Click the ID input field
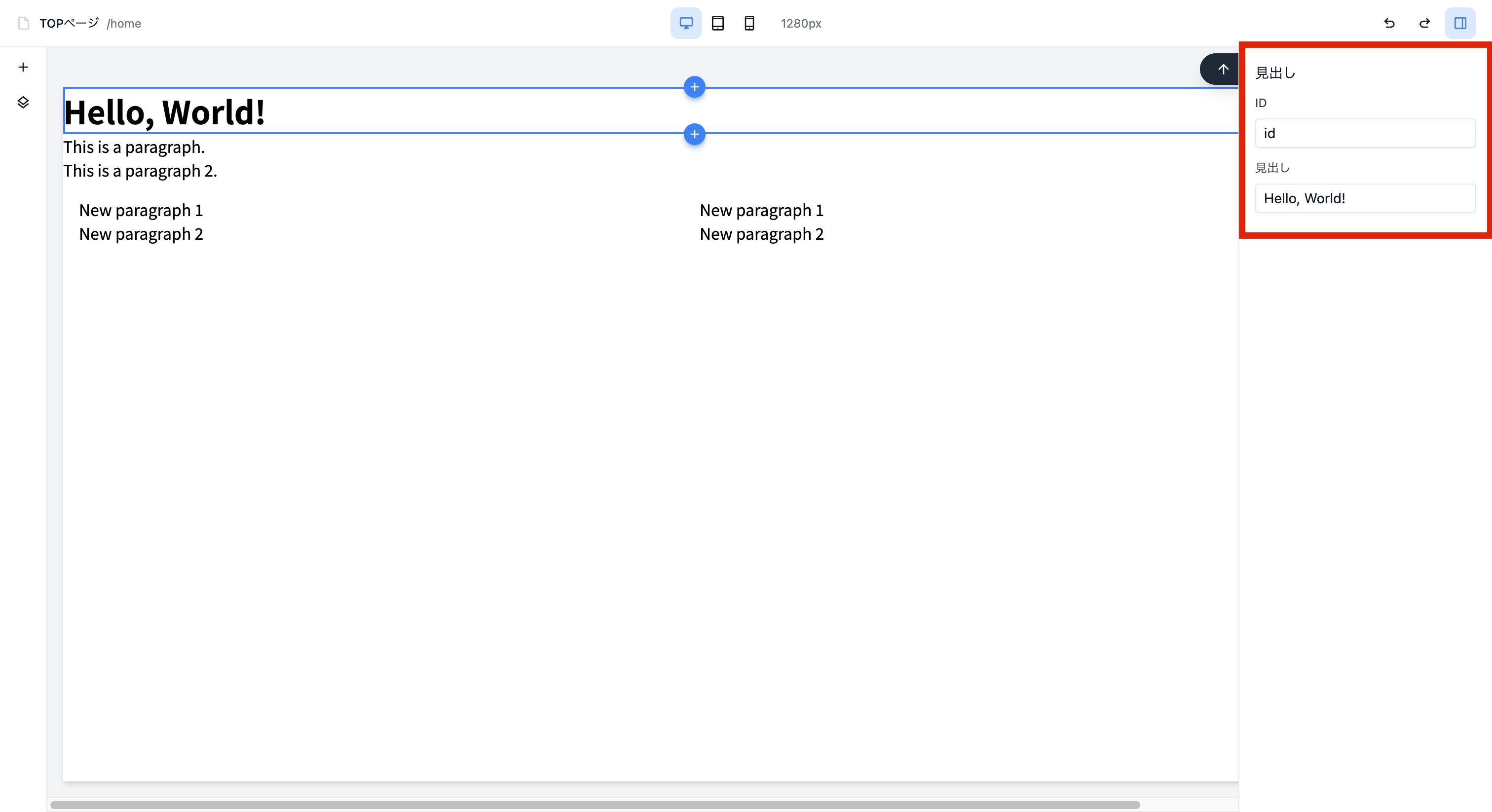The image size is (1492, 812). (x=1365, y=133)
